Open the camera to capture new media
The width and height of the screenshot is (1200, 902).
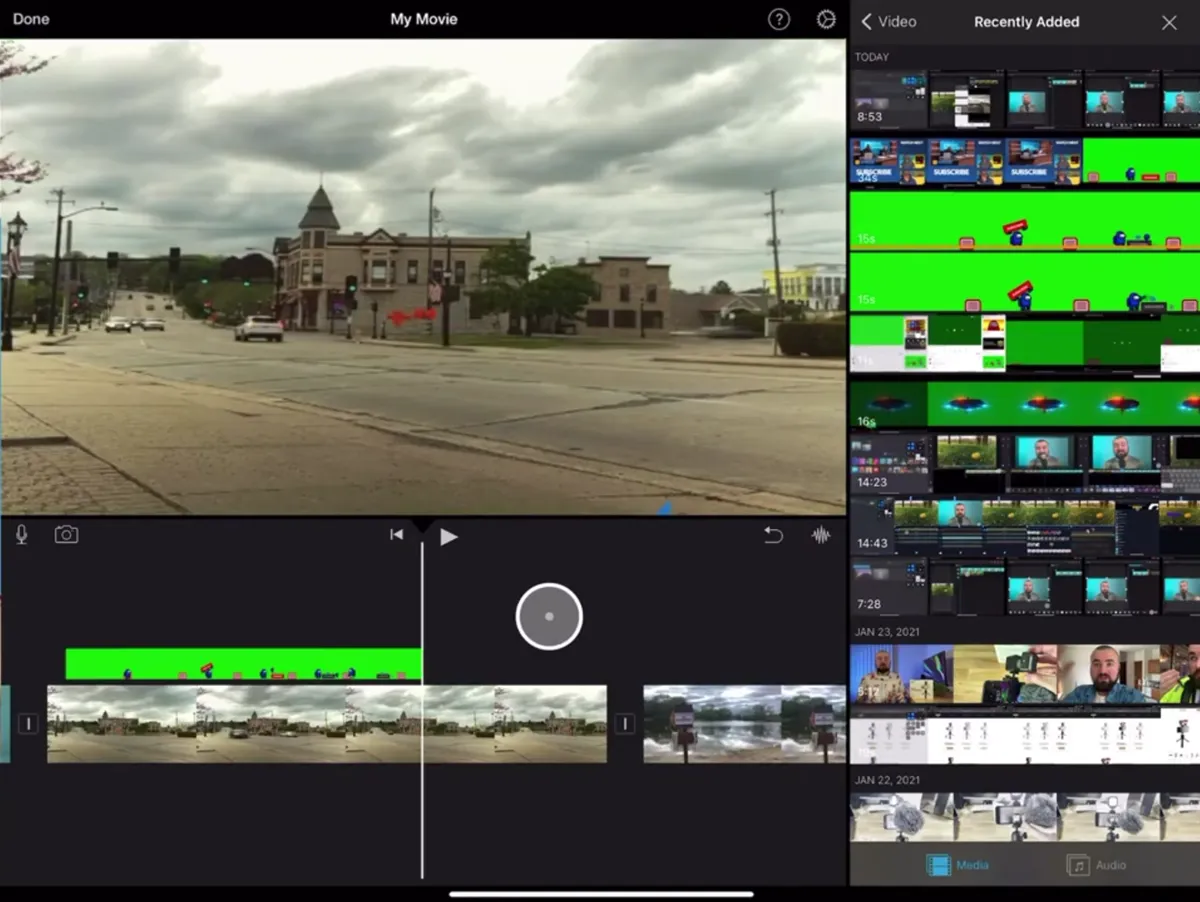[x=66, y=534]
